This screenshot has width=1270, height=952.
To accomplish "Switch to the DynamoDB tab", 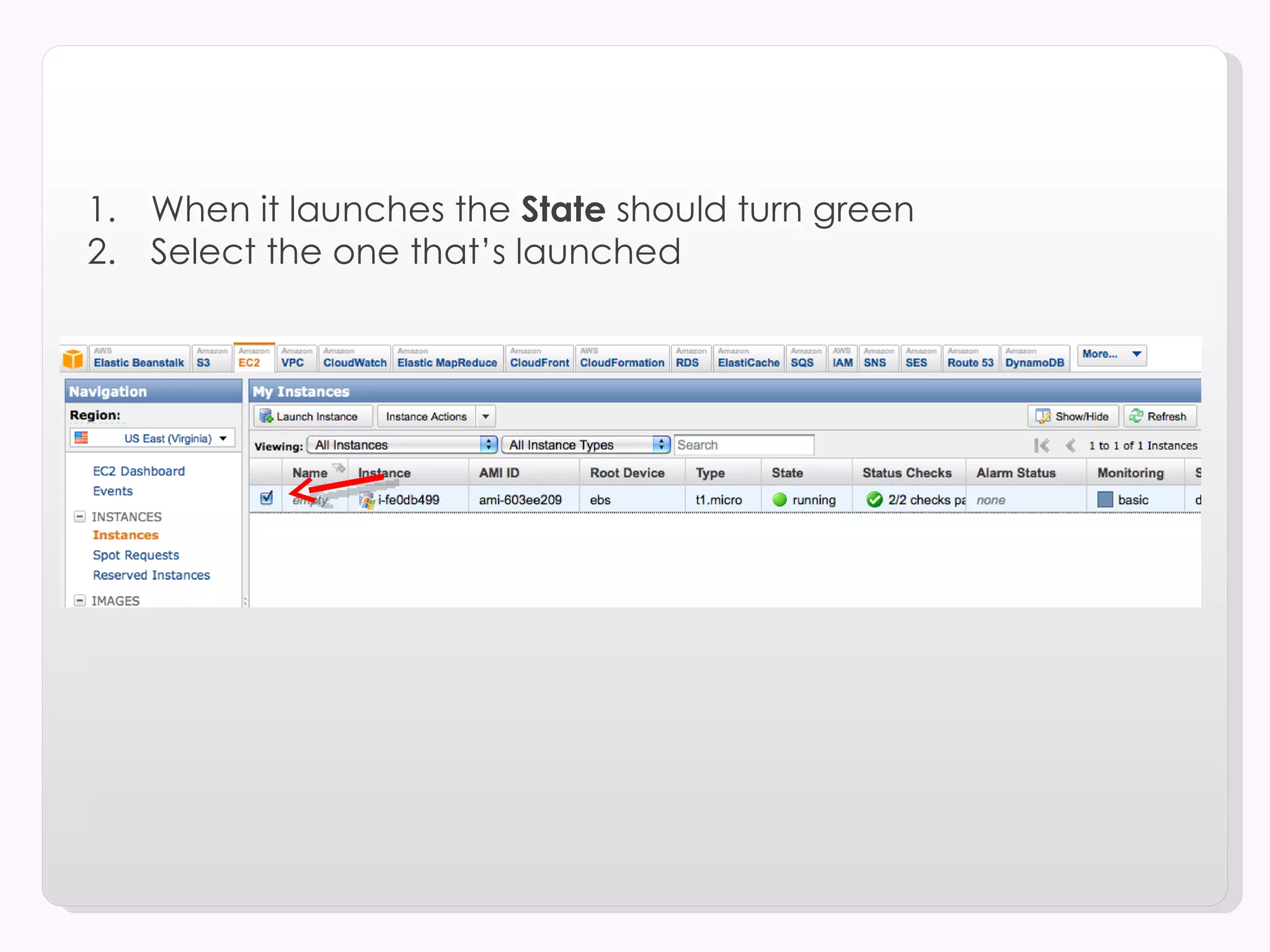I will [x=1035, y=358].
